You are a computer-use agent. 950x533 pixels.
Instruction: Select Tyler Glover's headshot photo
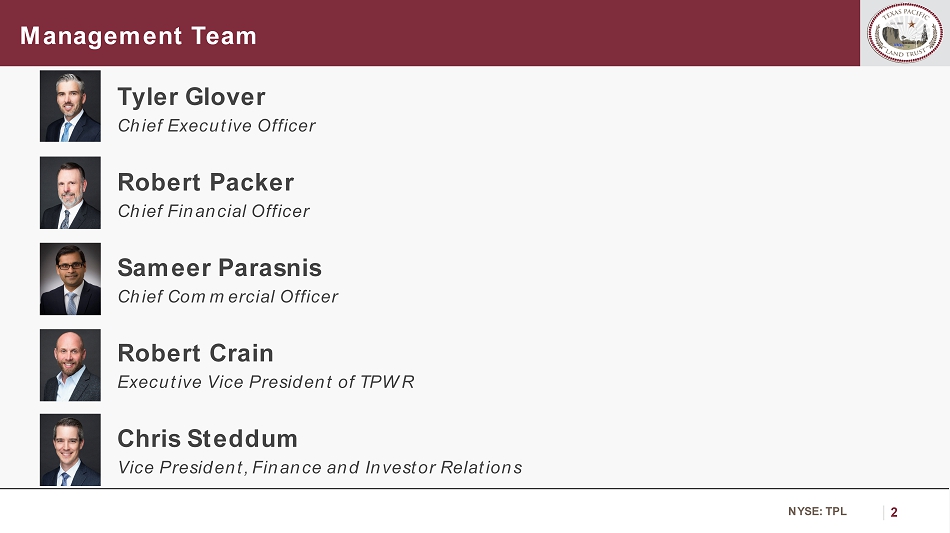(x=70, y=106)
